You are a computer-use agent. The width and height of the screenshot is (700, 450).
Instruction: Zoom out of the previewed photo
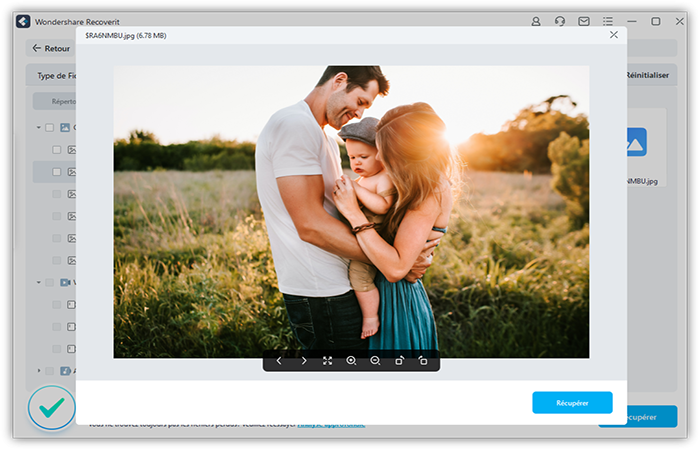click(375, 361)
